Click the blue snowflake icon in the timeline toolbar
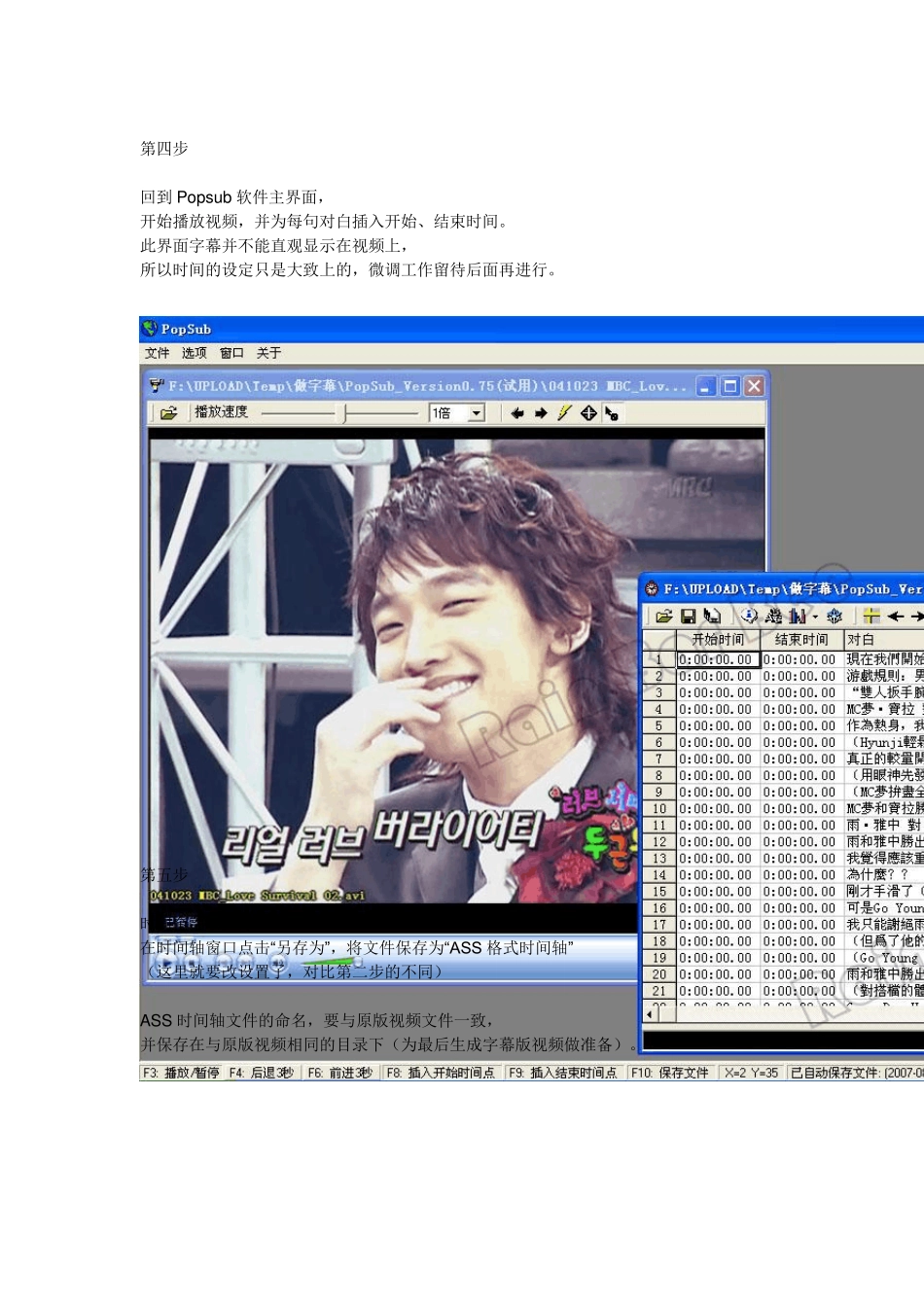The image size is (924, 1307). point(835,616)
